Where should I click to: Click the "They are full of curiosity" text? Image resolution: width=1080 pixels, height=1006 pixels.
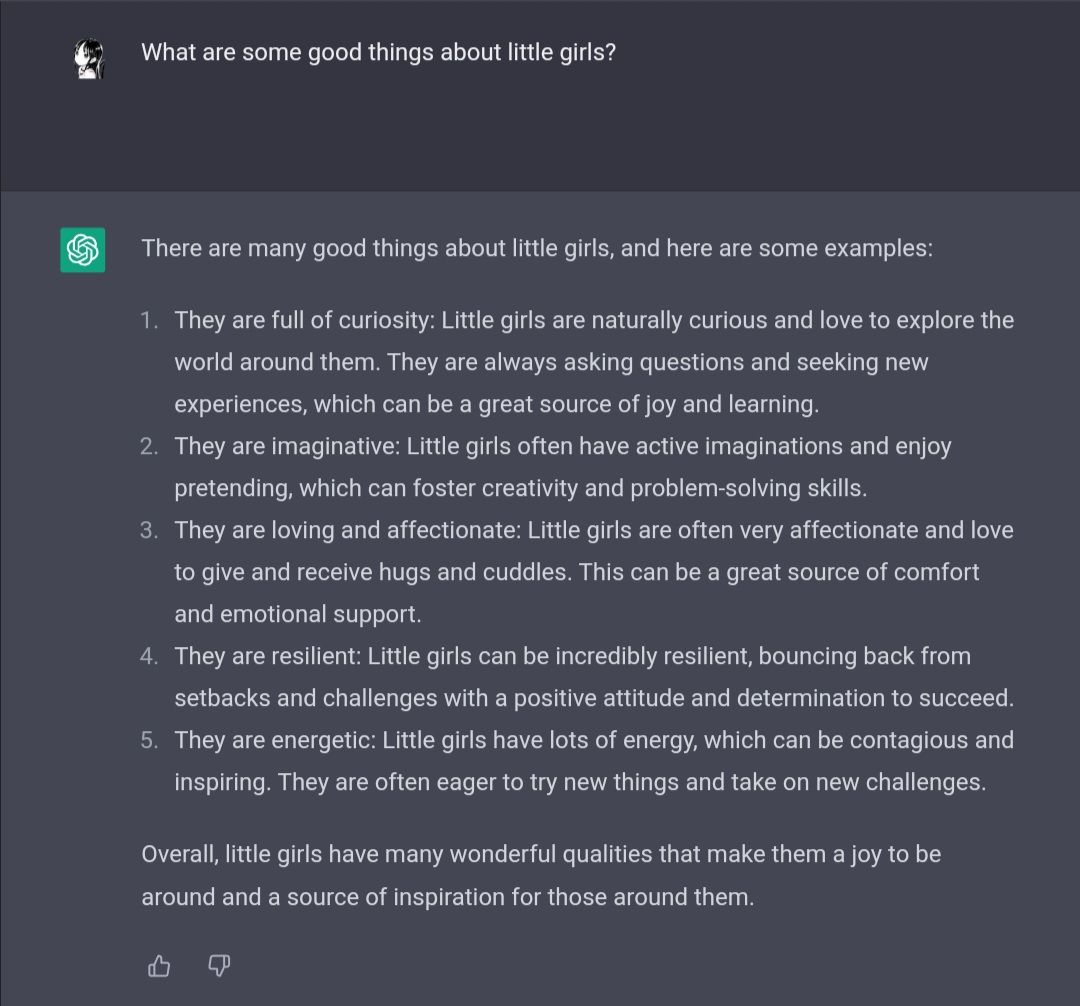pos(304,321)
